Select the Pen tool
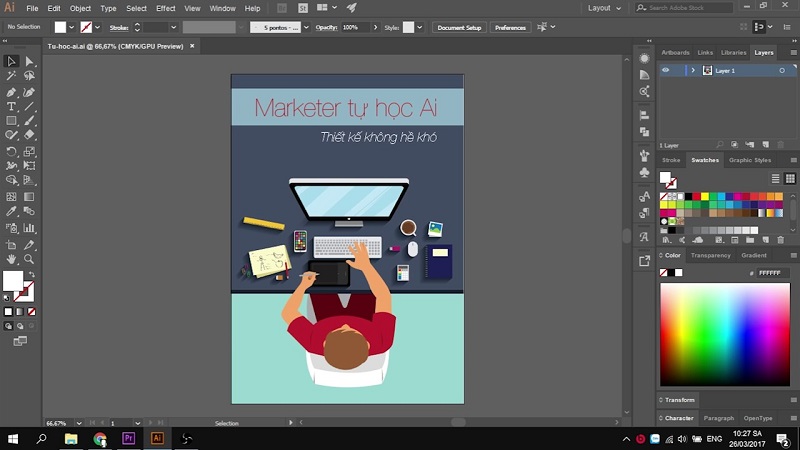 point(11,92)
